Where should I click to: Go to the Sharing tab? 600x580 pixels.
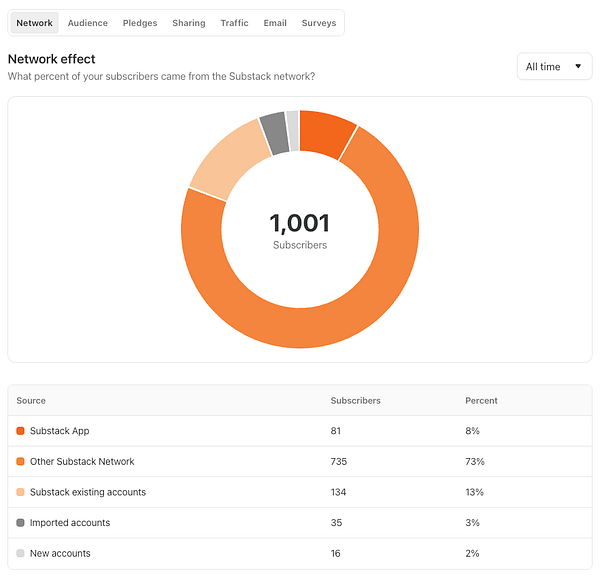(189, 23)
